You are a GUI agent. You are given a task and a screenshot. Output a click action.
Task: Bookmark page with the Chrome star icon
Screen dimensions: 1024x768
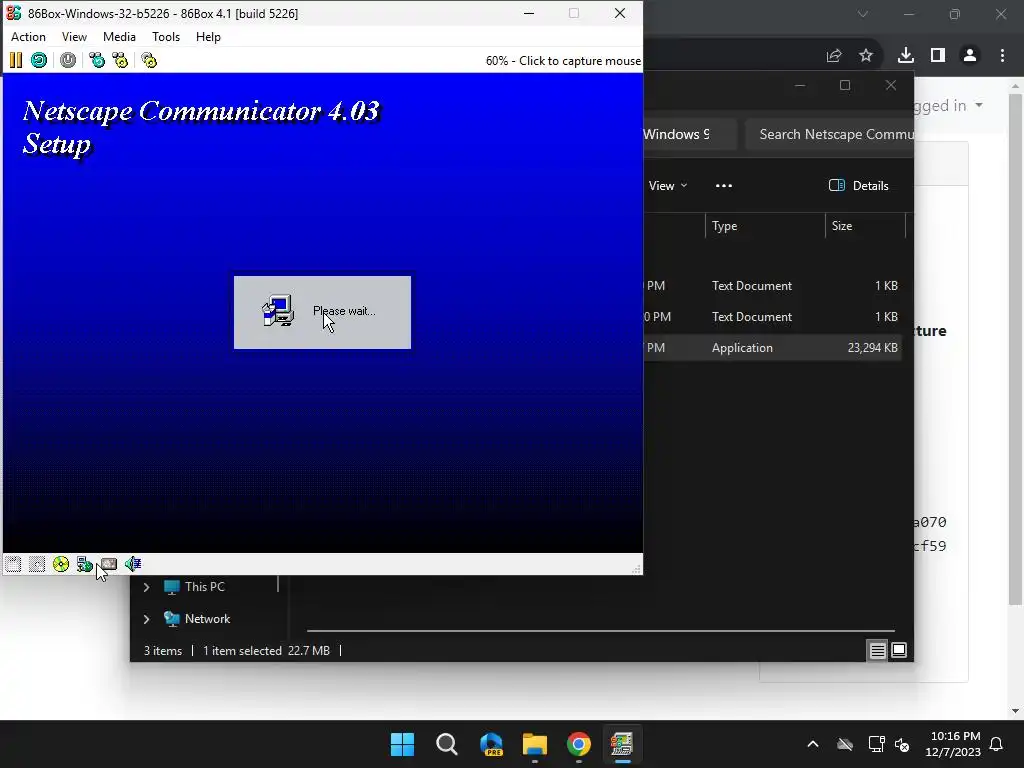(866, 56)
